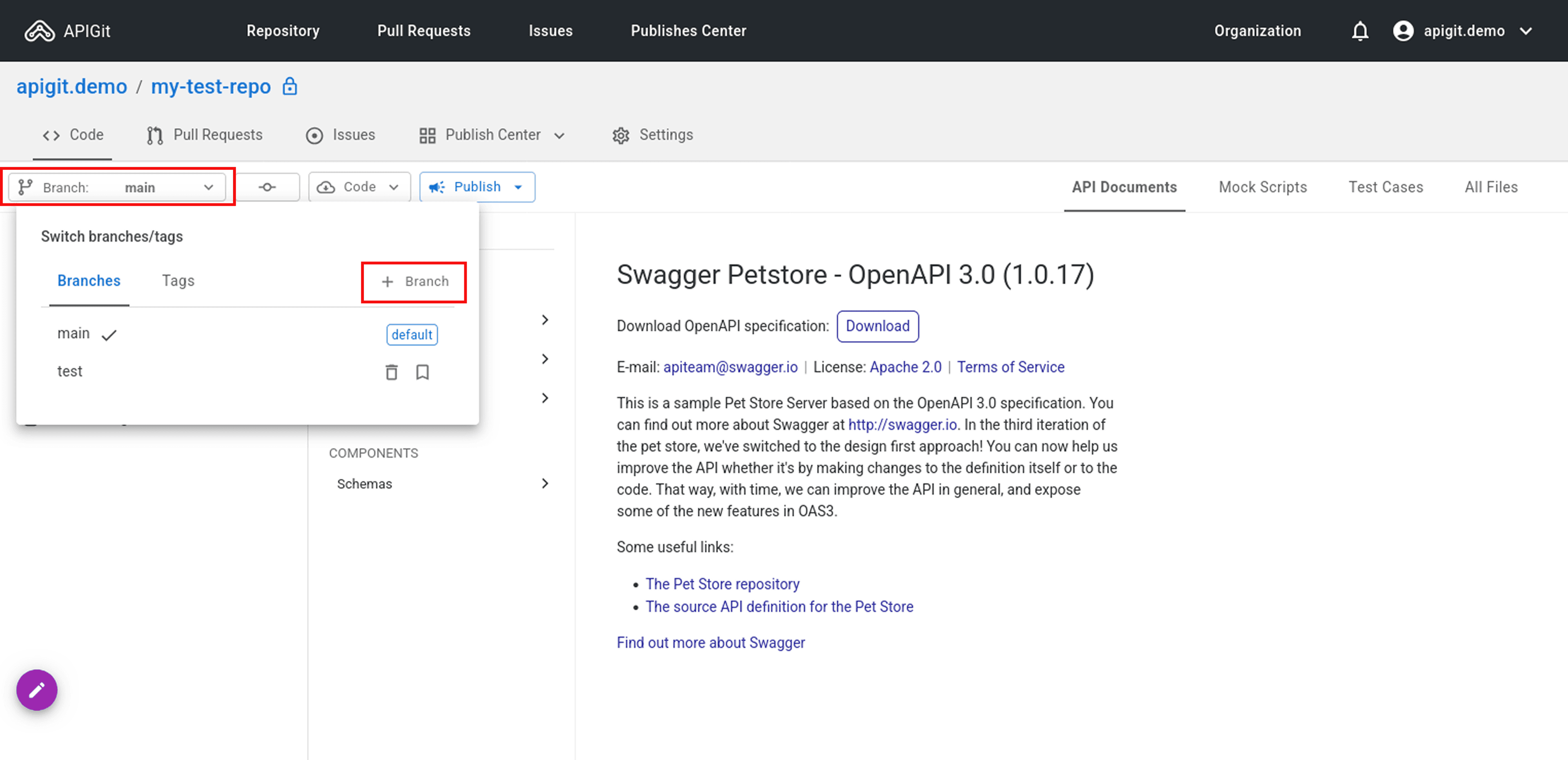Open the Settings repo tab

pos(653,135)
